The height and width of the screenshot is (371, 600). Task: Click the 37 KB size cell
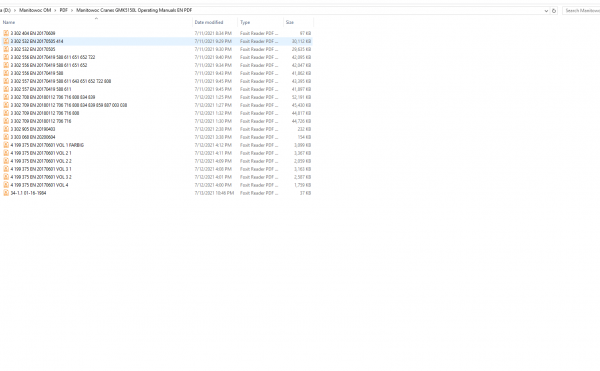pos(305,193)
